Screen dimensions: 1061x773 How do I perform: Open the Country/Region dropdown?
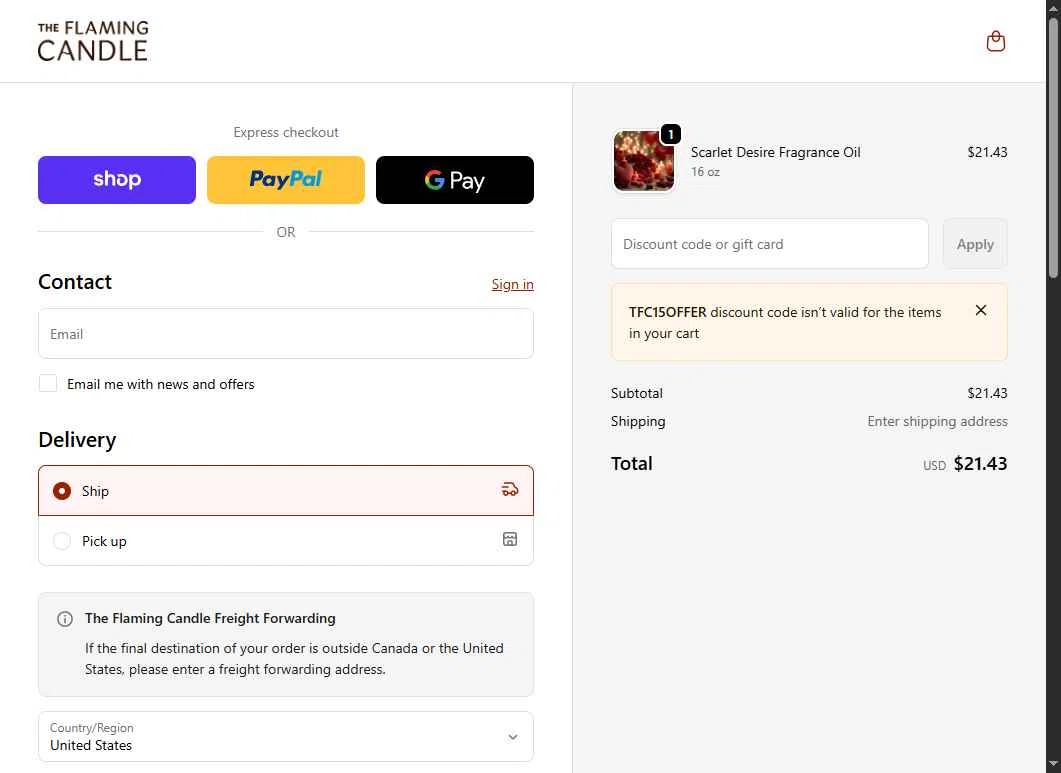click(x=286, y=736)
